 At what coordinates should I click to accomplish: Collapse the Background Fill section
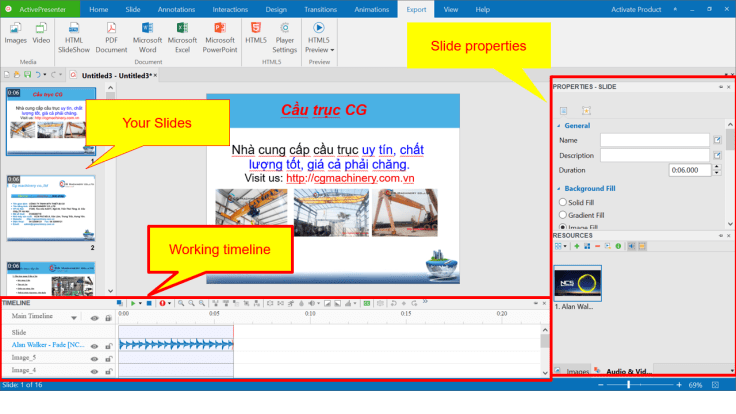[x=559, y=189]
